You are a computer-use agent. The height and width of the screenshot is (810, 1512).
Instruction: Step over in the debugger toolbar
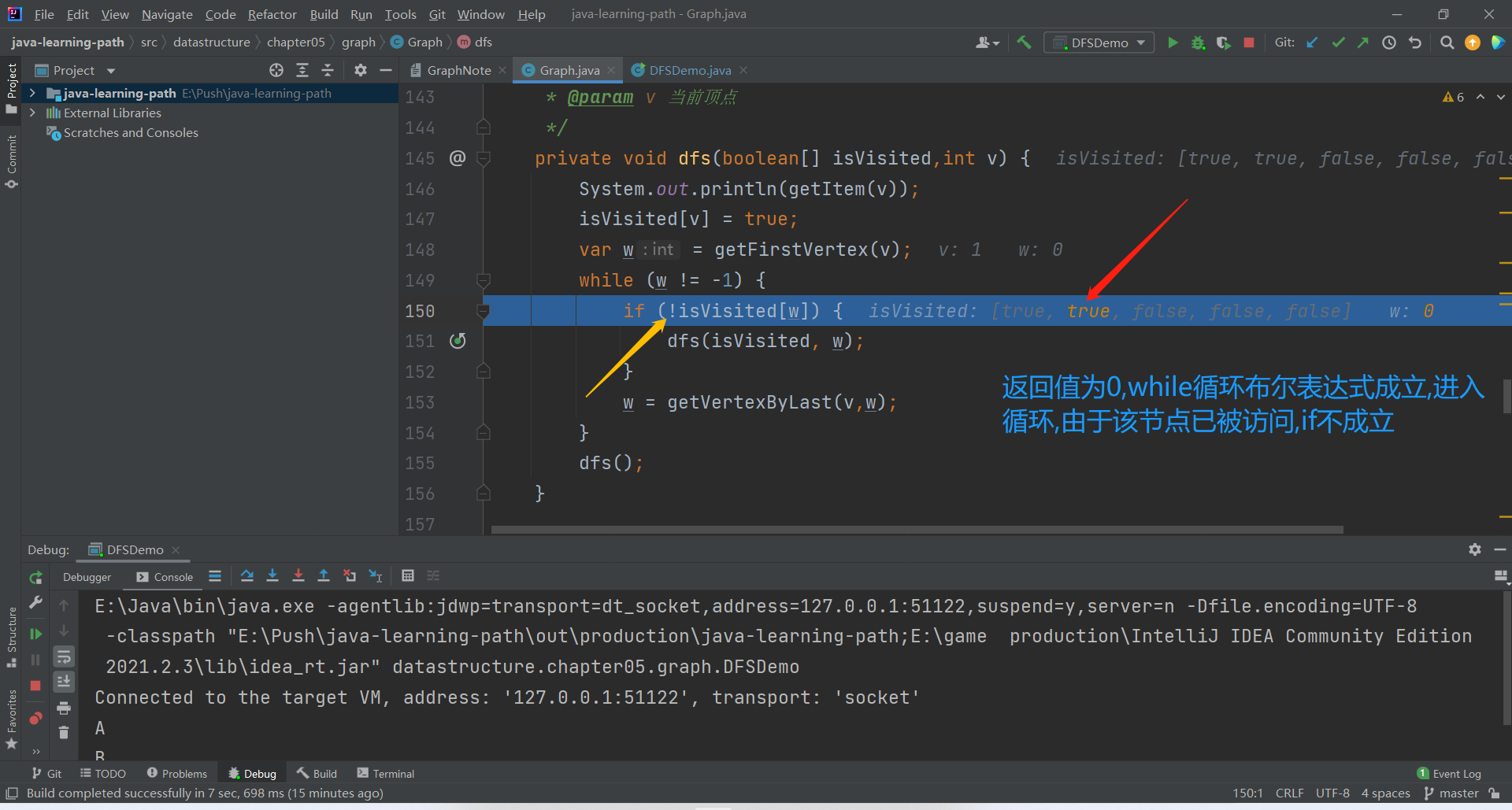(x=247, y=576)
